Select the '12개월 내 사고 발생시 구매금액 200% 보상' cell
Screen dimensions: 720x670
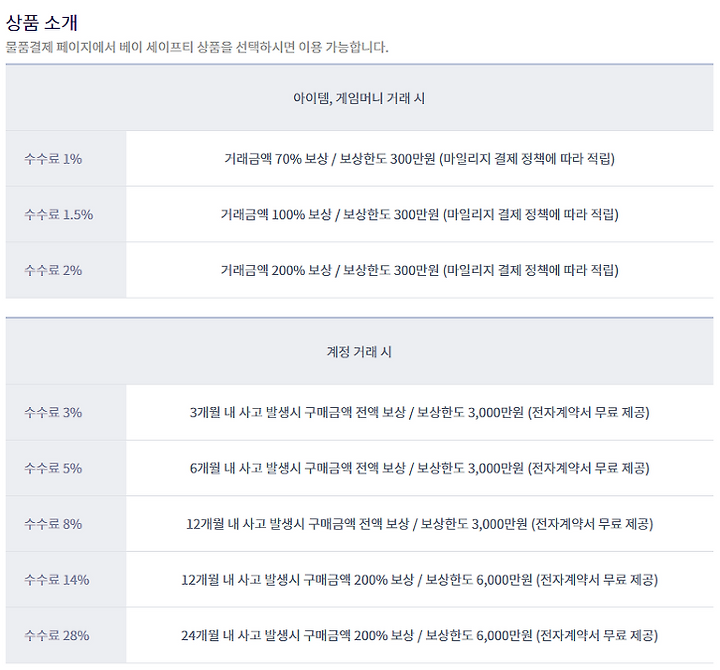(420, 580)
